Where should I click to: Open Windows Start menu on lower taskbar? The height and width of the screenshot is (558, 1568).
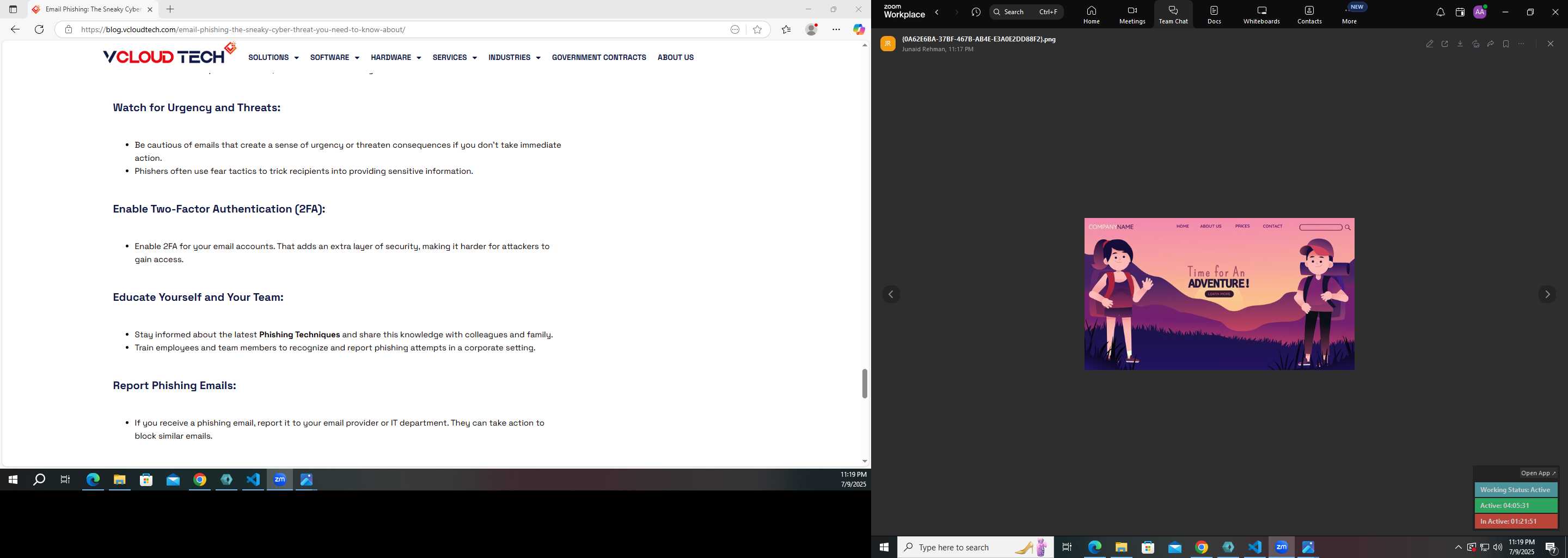884,547
